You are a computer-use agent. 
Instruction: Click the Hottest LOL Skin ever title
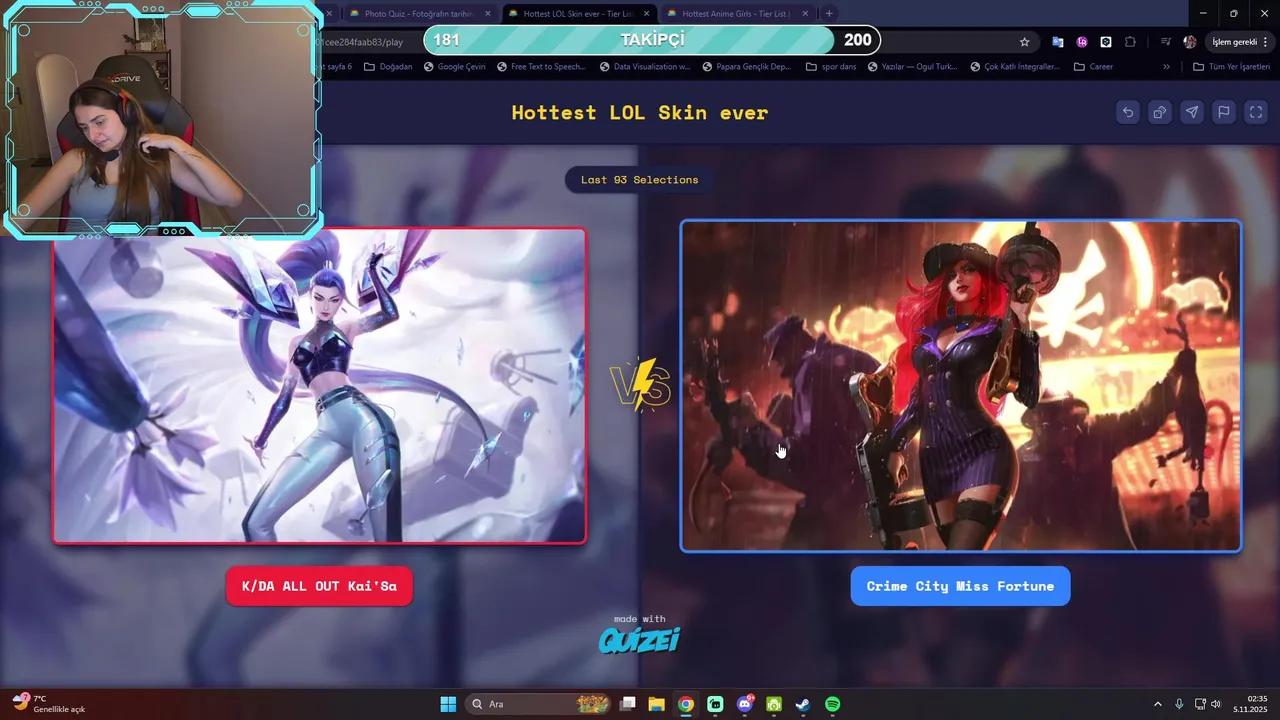pos(640,113)
